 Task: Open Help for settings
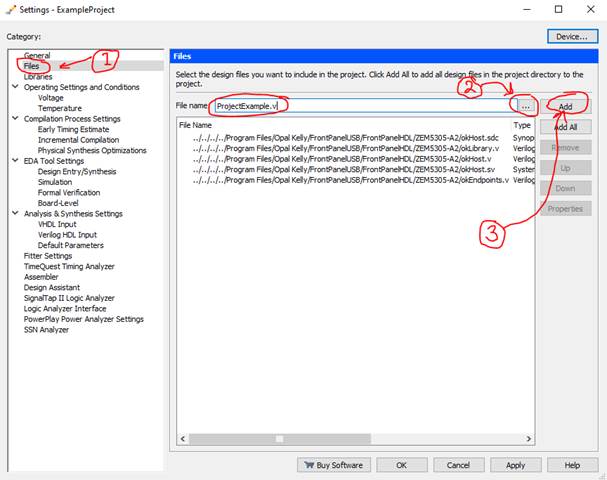[573, 465]
